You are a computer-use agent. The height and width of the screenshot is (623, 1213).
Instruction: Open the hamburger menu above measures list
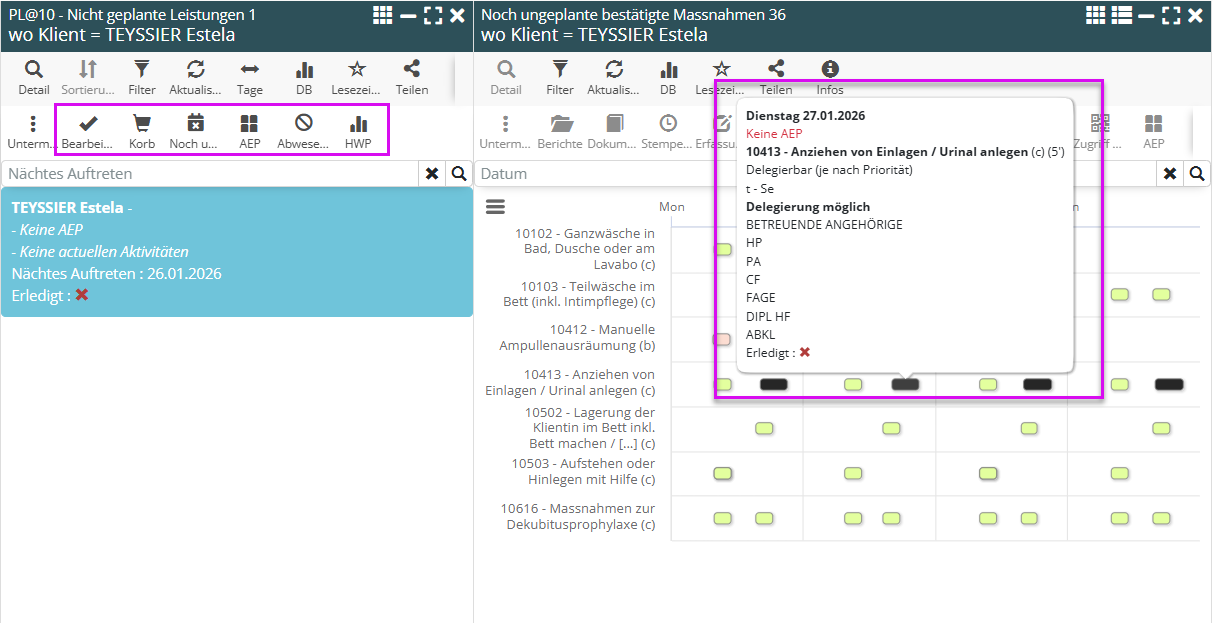click(x=495, y=207)
